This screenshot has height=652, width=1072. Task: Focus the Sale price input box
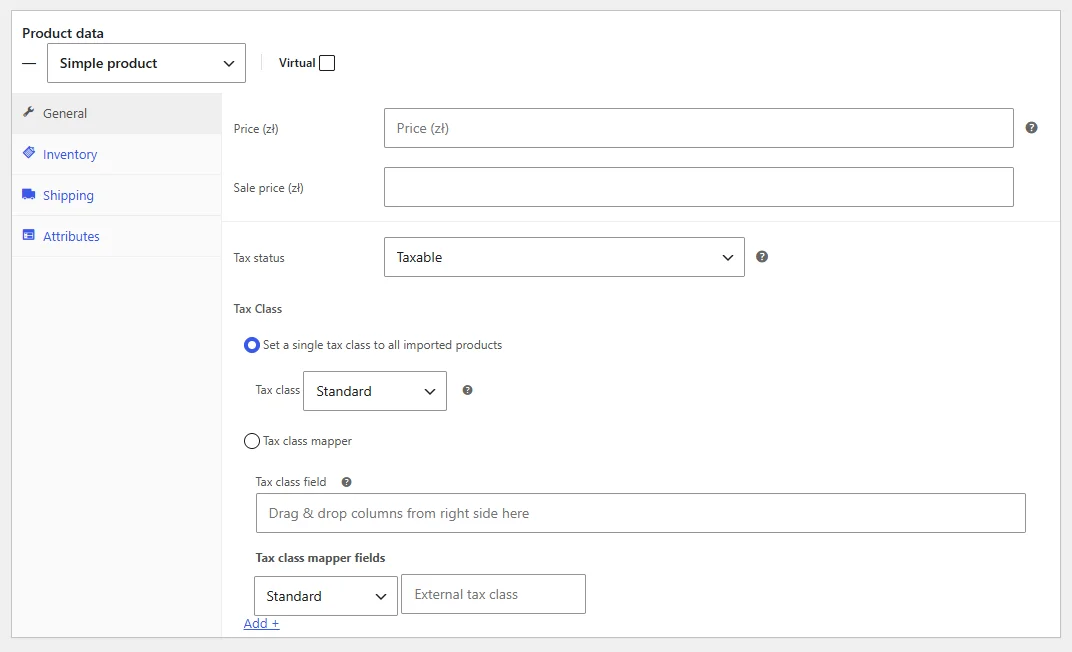[699, 187]
